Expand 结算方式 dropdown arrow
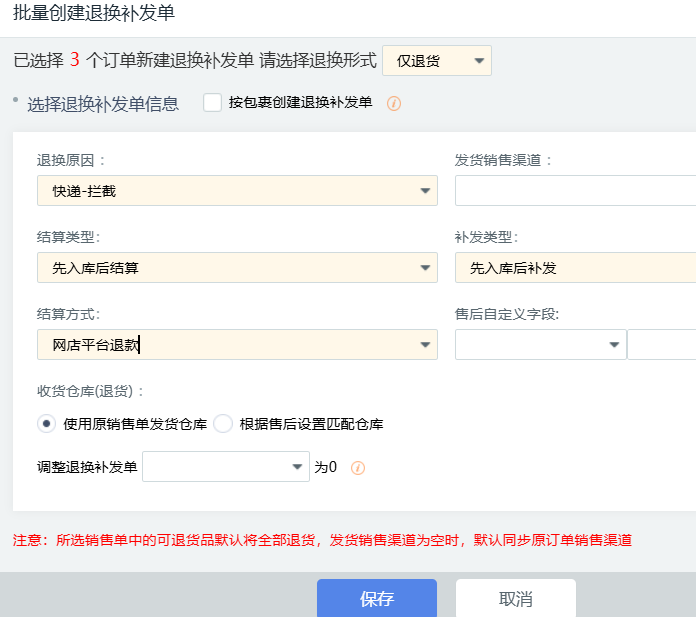696x617 pixels. 425,344
